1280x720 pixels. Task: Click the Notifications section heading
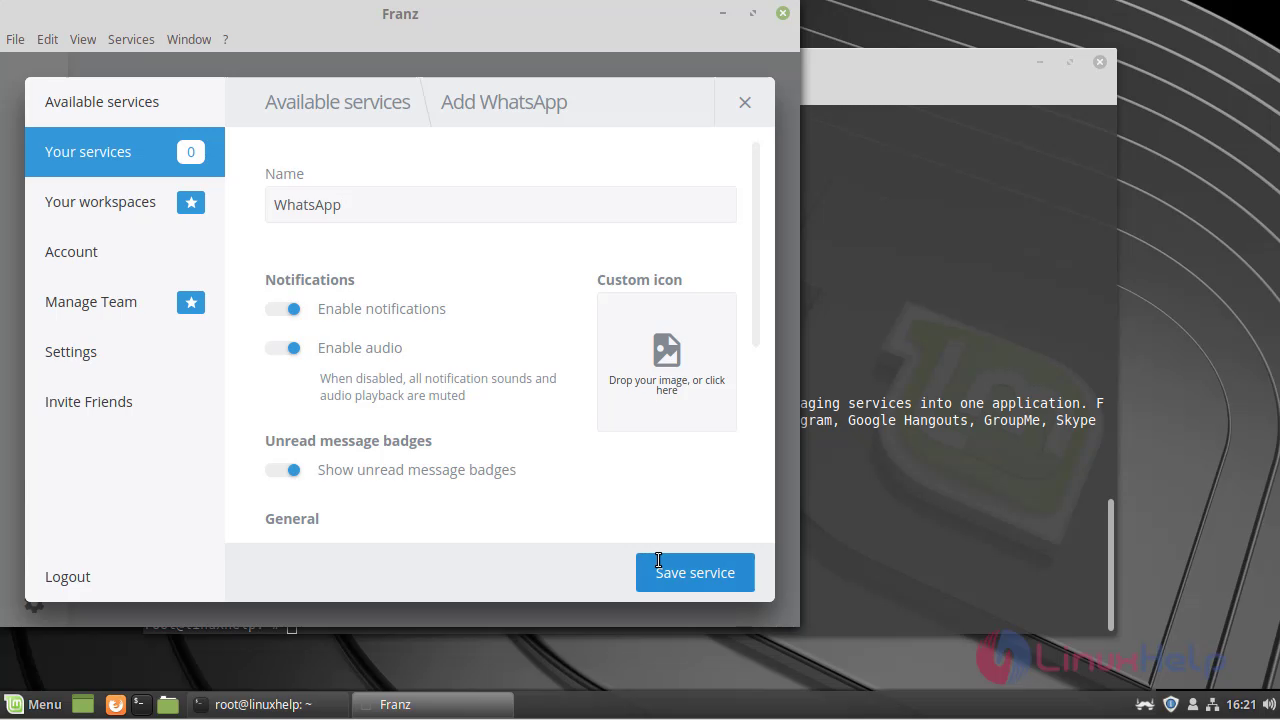310,280
